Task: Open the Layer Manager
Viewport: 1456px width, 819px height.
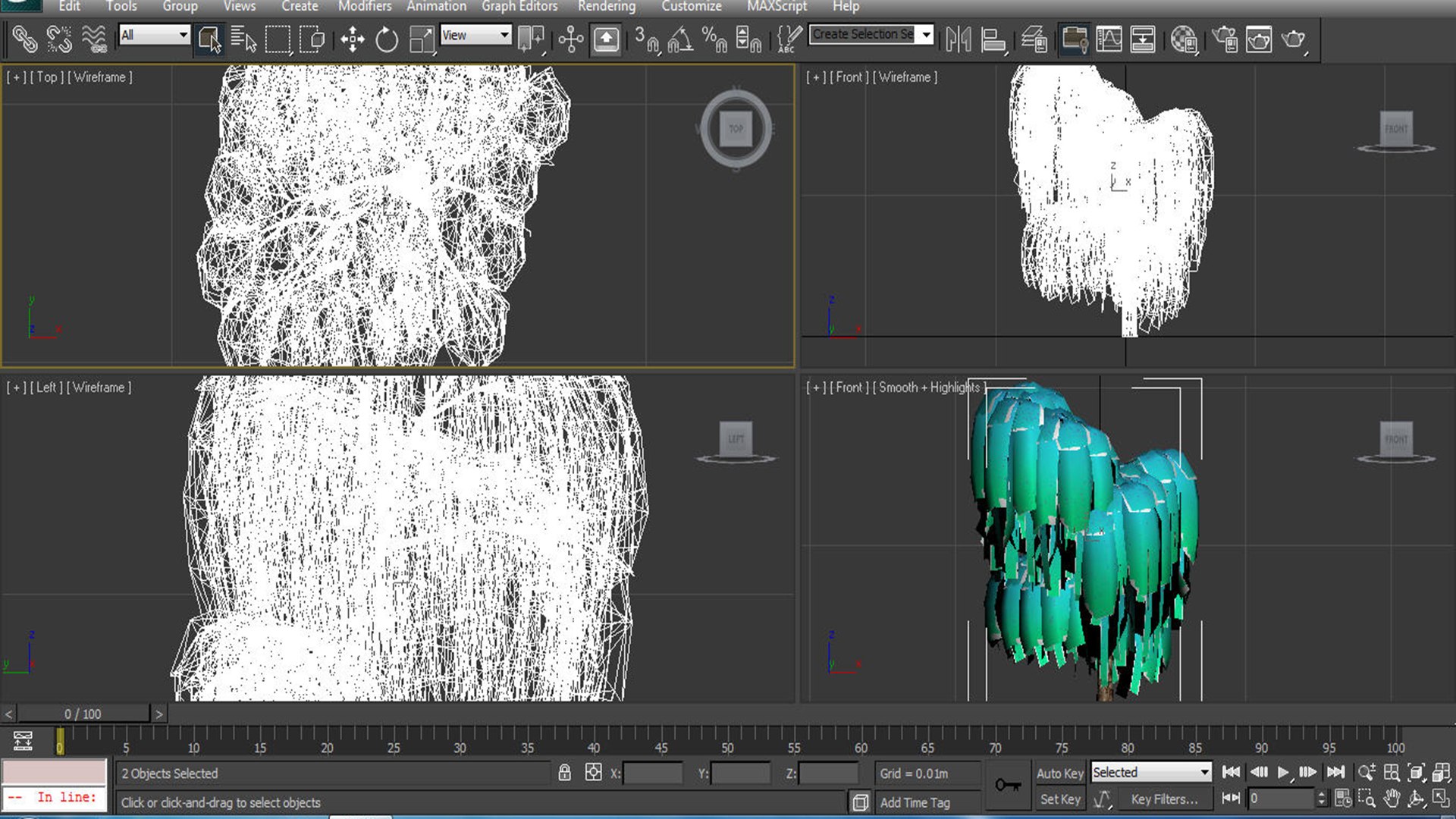Action: (x=1034, y=39)
